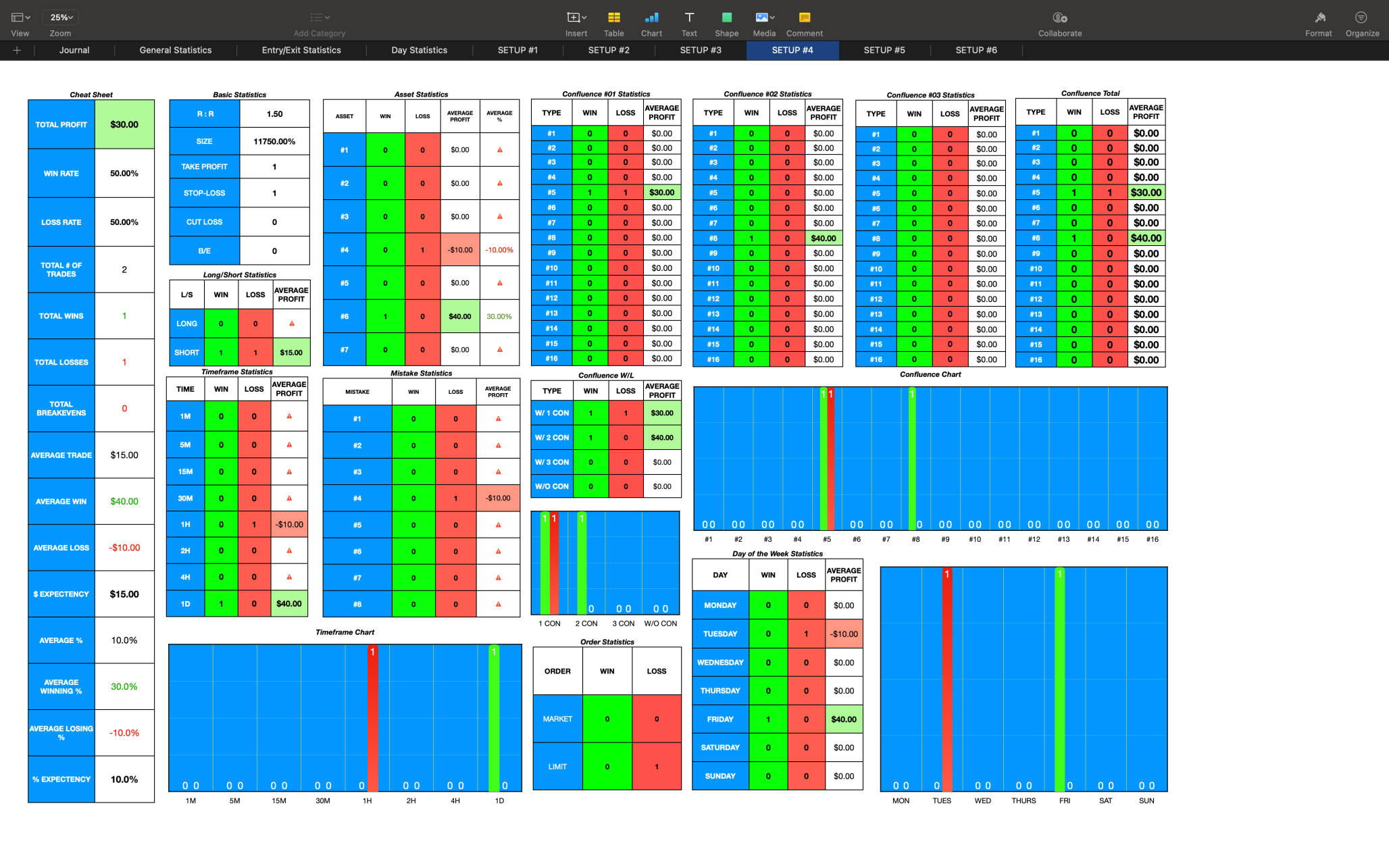Select the R:R value cell 1.50
Viewport: 1389px width, 868px height.
[x=274, y=113]
